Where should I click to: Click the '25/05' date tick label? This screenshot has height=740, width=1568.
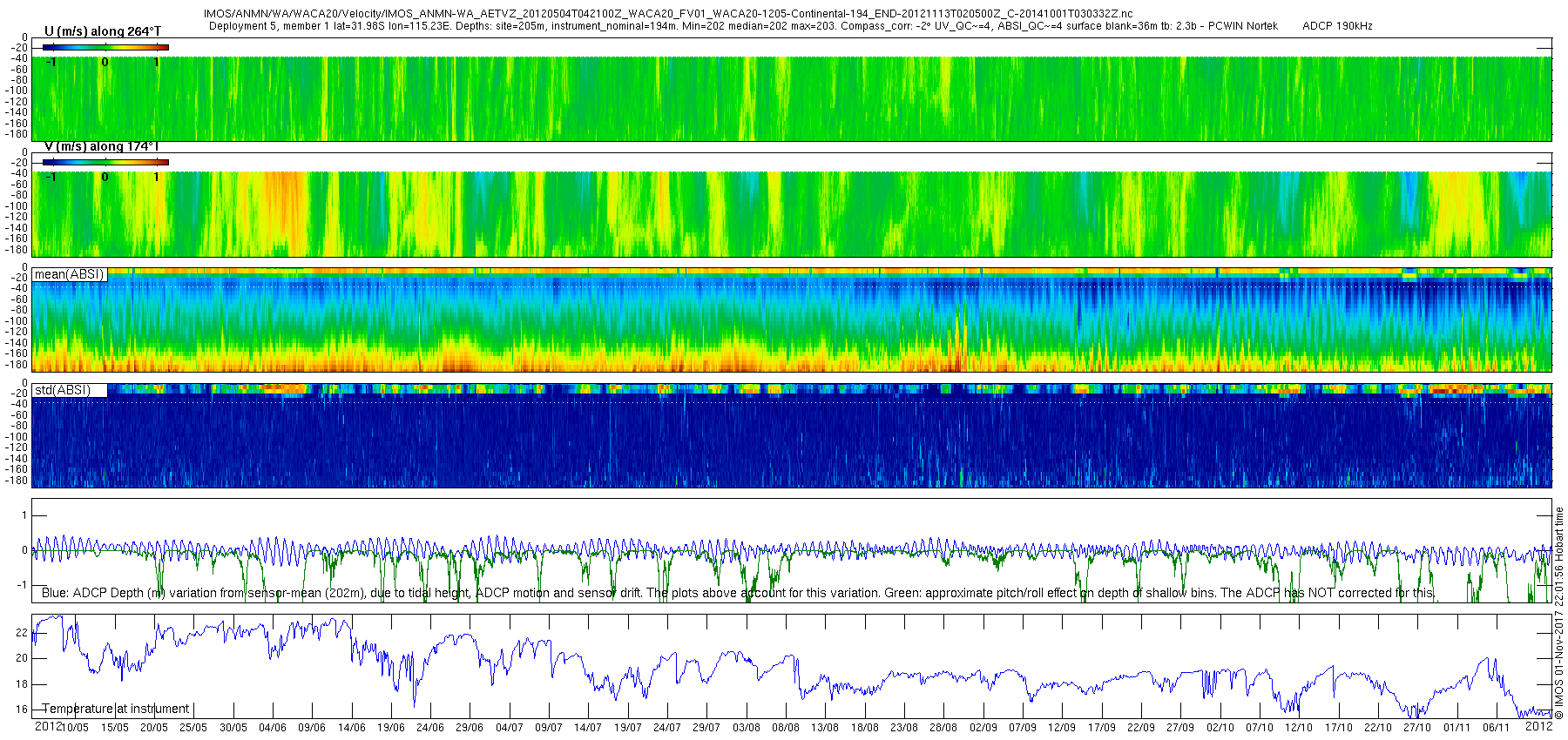point(193,728)
